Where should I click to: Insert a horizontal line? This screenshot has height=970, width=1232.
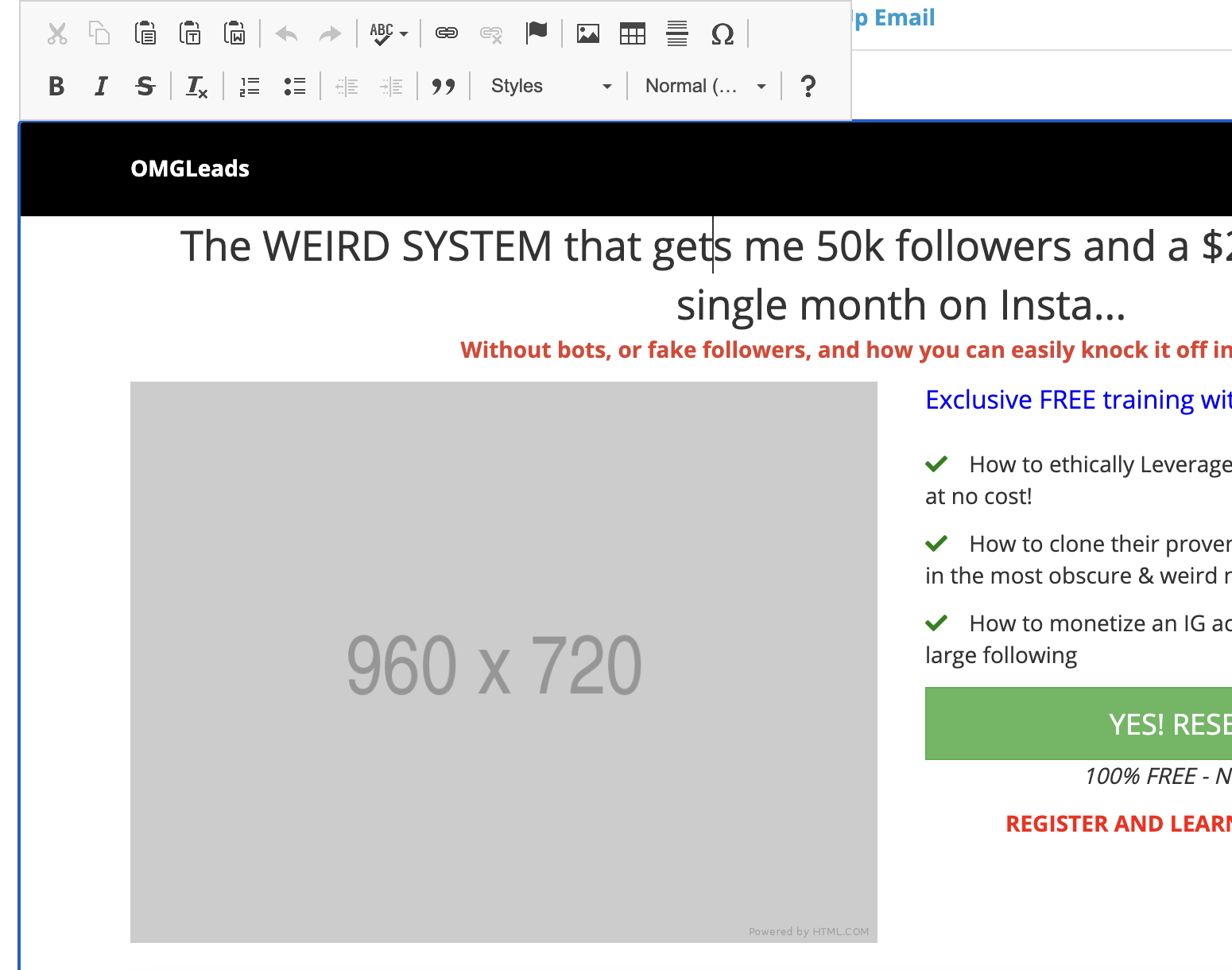[677, 34]
